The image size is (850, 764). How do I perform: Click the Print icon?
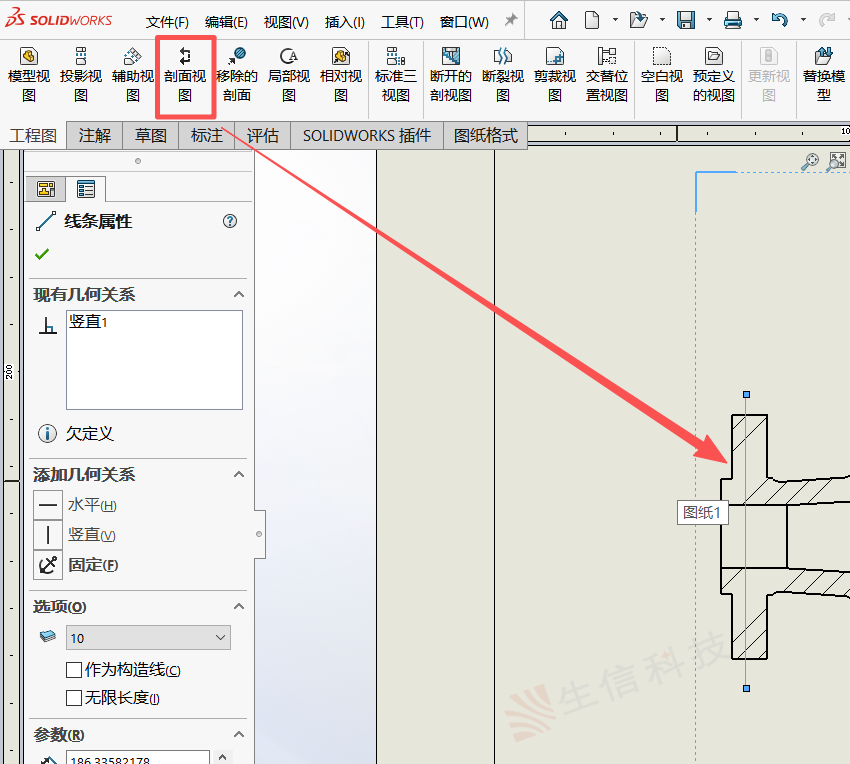tap(733, 20)
